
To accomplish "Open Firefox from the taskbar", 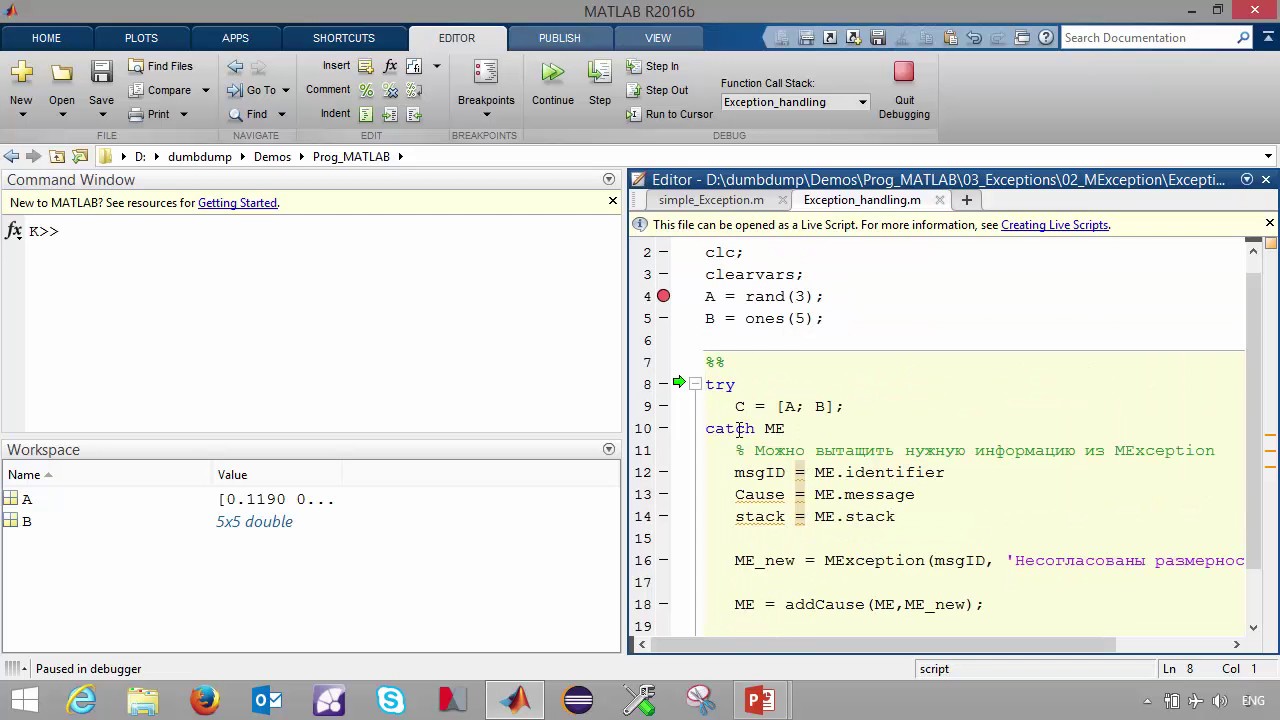I will [205, 700].
